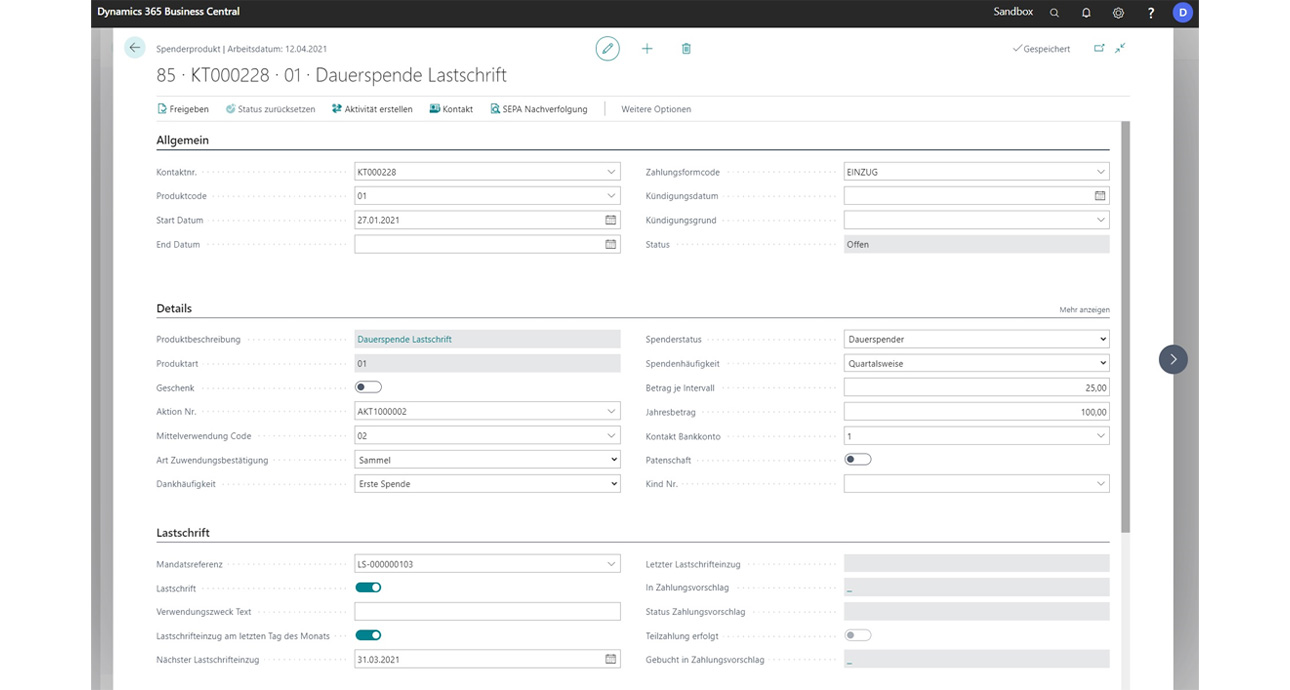
Task: Enable the Geschenk toggle
Action: click(368, 387)
